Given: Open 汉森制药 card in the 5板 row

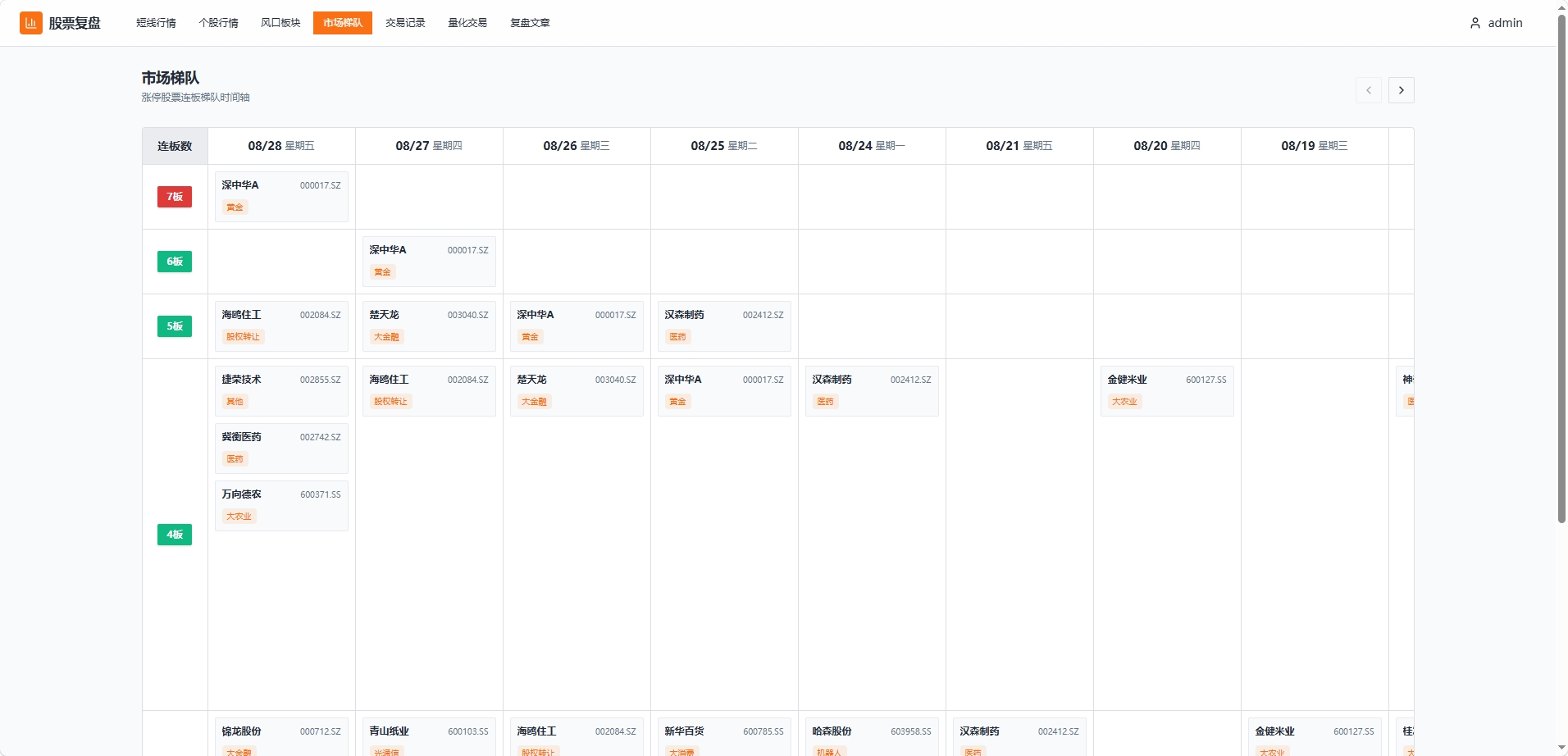Looking at the screenshot, I should 724,326.
